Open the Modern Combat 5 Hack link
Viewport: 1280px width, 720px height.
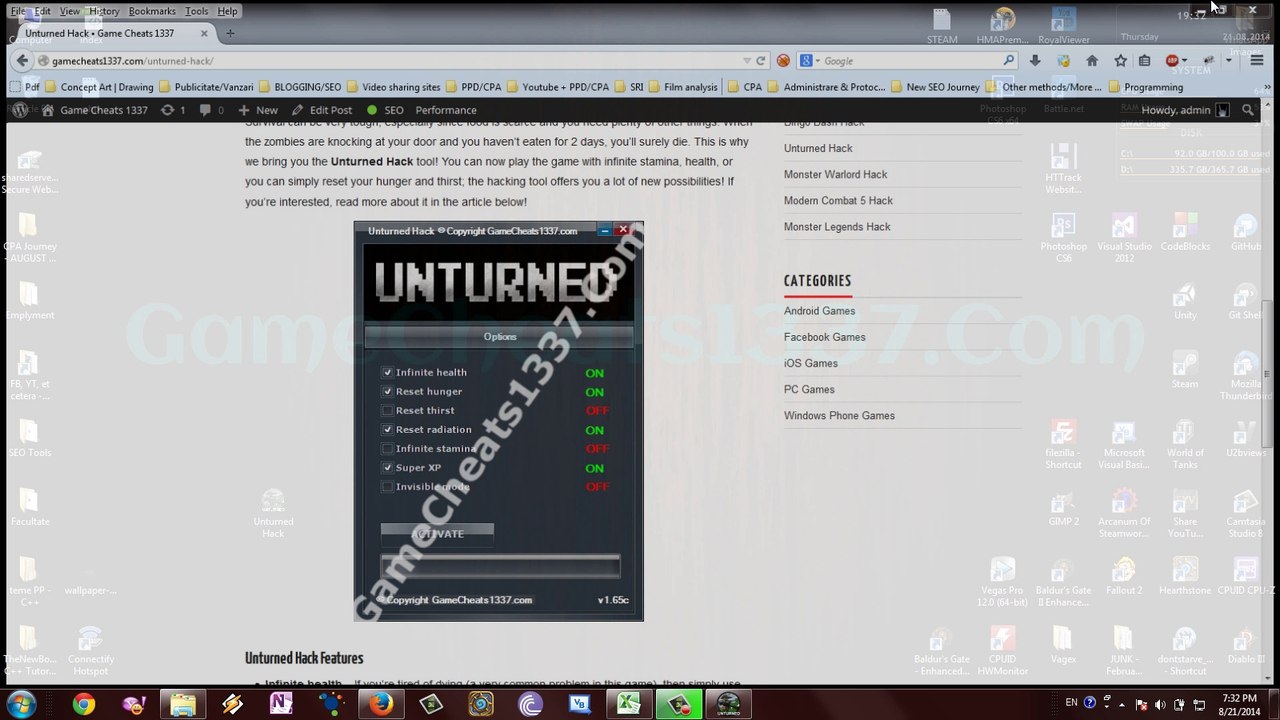pos(838,200)
